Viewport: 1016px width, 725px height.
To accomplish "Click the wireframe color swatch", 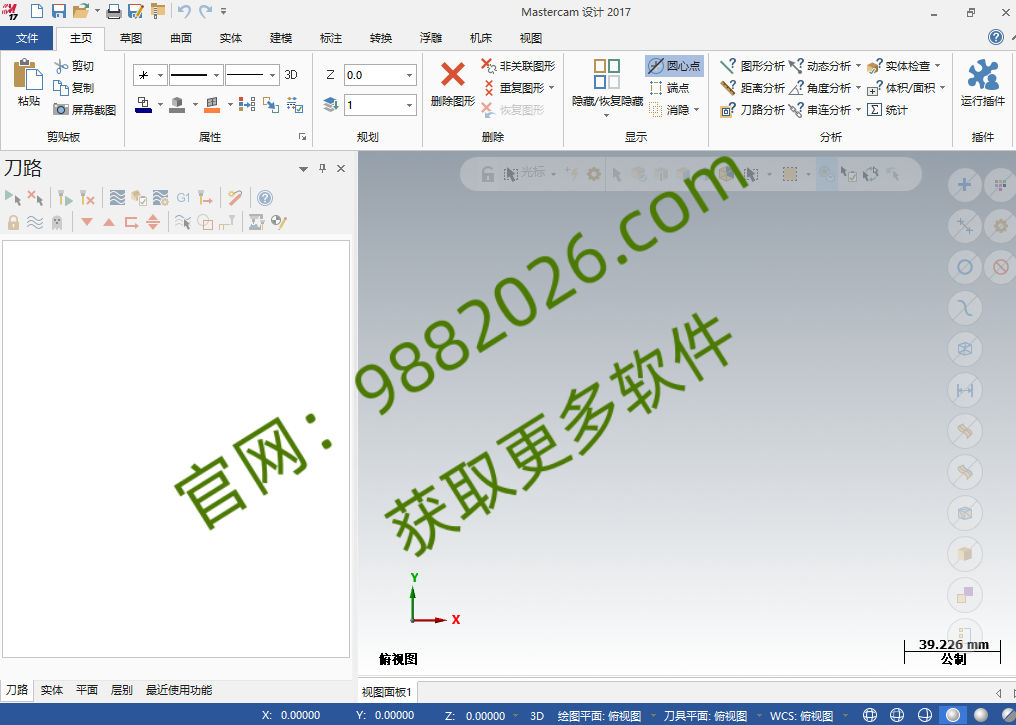I will coord(144,105).
